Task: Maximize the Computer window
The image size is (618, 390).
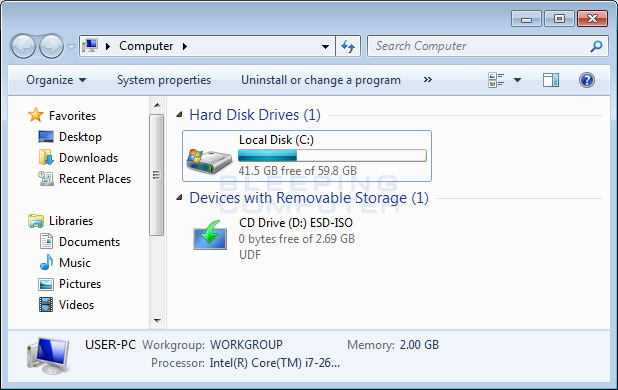Action: pyautogui.click(x=559, y=19)
